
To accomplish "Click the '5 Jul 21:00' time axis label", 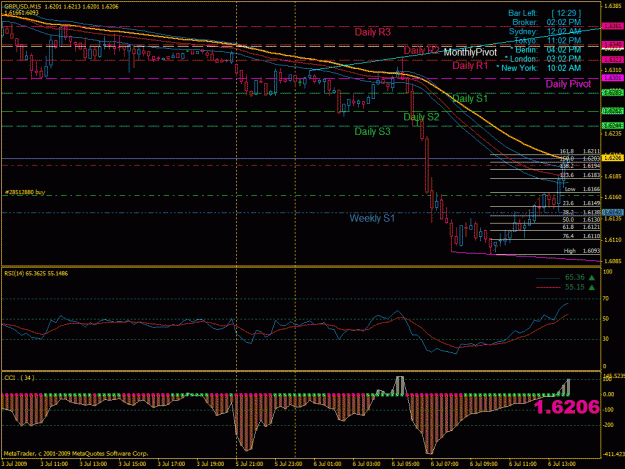I will [250, 464].
